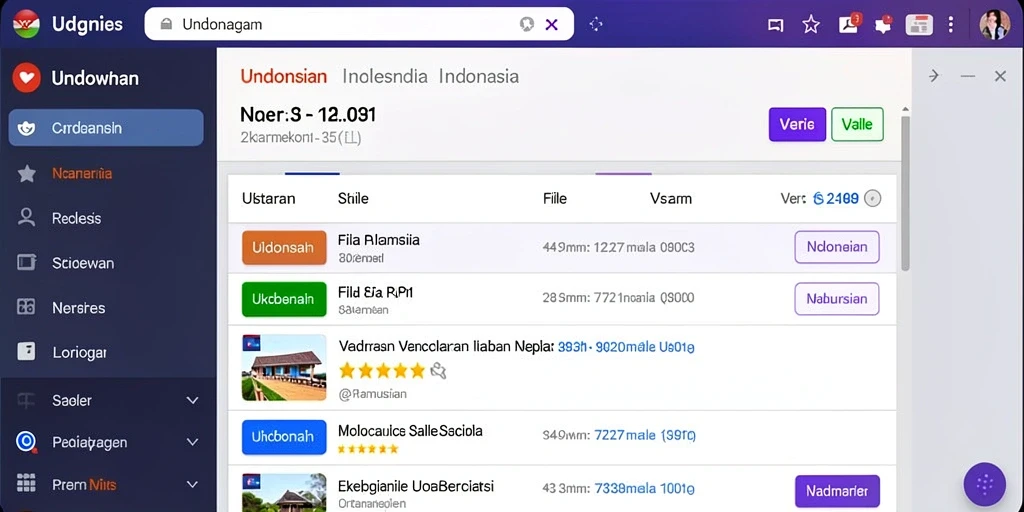The width and height of the screenshot is (1024, 512).
Task: Click the lock icon in the address bar
Action: [x=166, y=24]
